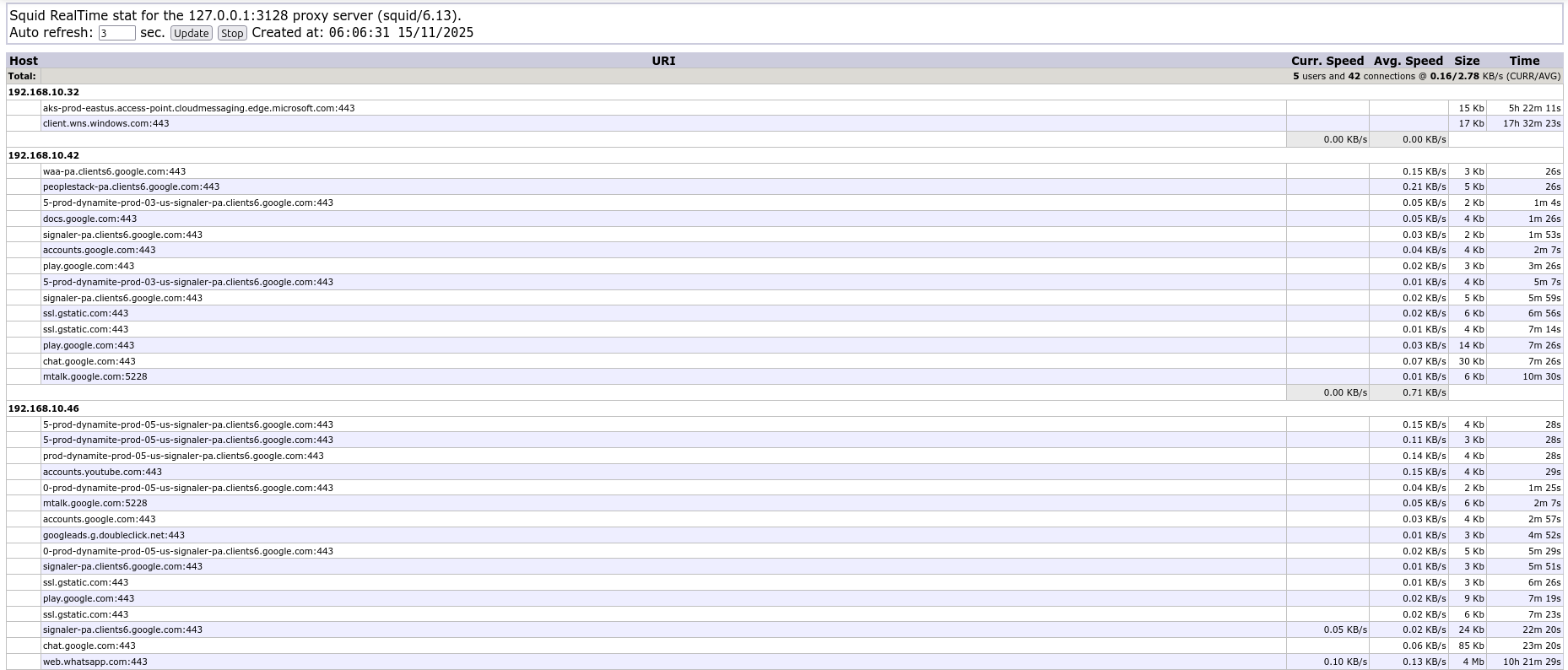Click accounts.youtube.com:443 URI
The height and width of the screenshot is (670, 1568).
tap(102, 472)
